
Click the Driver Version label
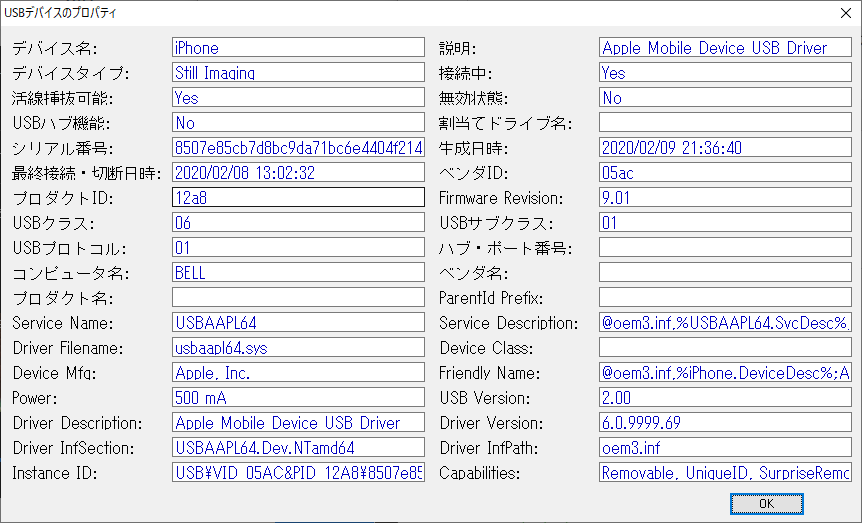(491, 423)
